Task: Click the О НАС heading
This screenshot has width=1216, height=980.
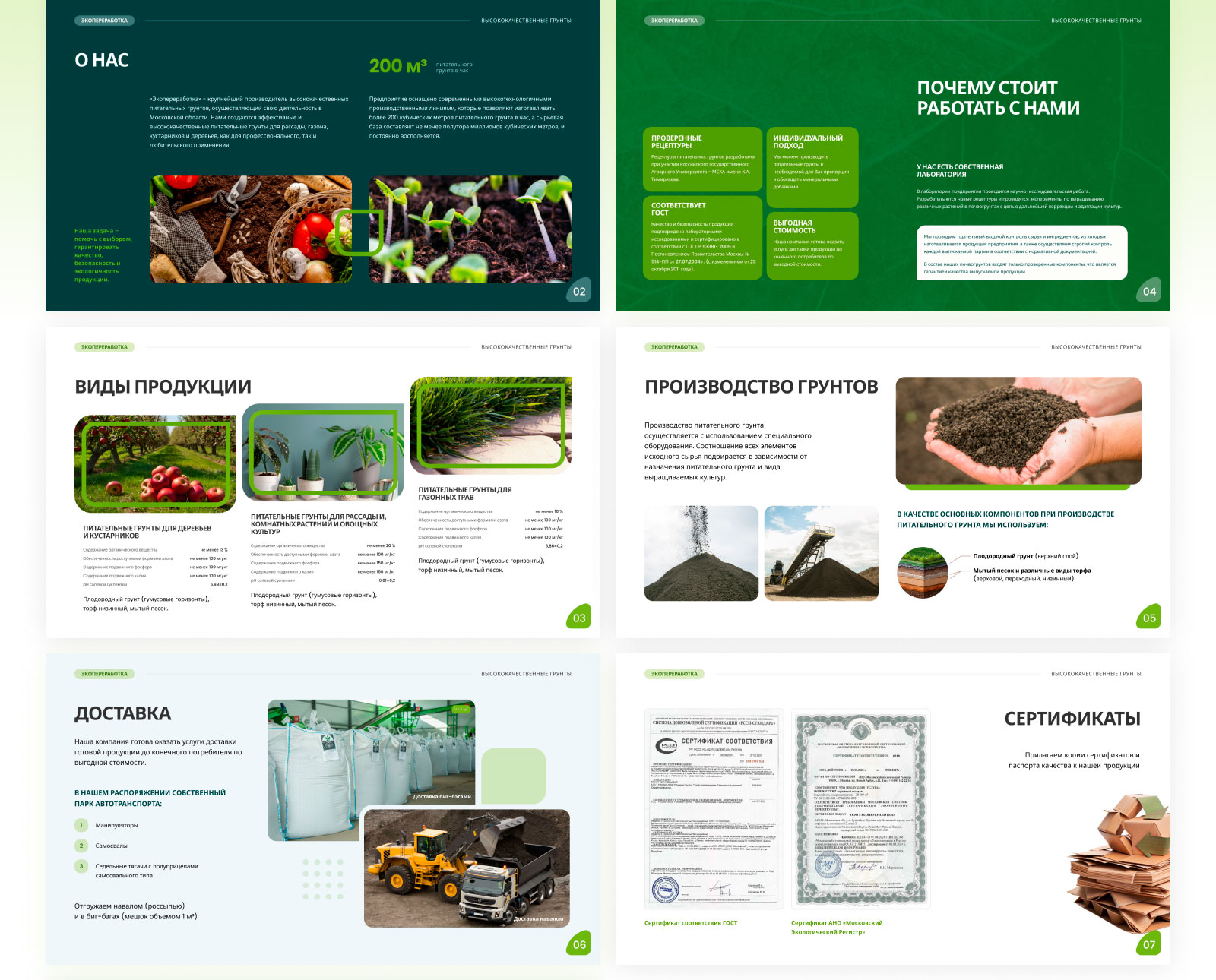Action: (102, 60)
